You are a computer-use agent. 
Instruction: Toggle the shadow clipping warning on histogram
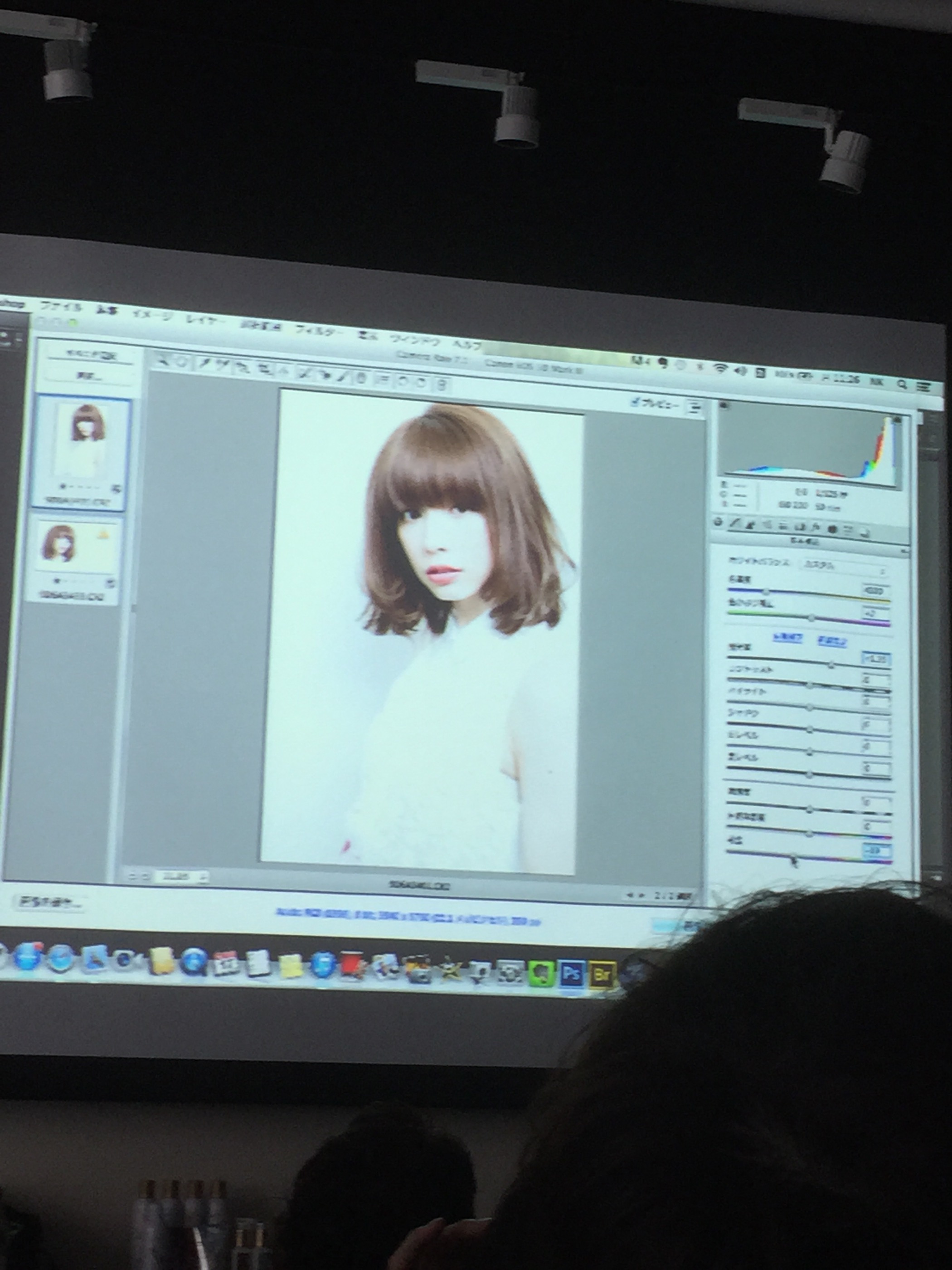click(724, 405)
